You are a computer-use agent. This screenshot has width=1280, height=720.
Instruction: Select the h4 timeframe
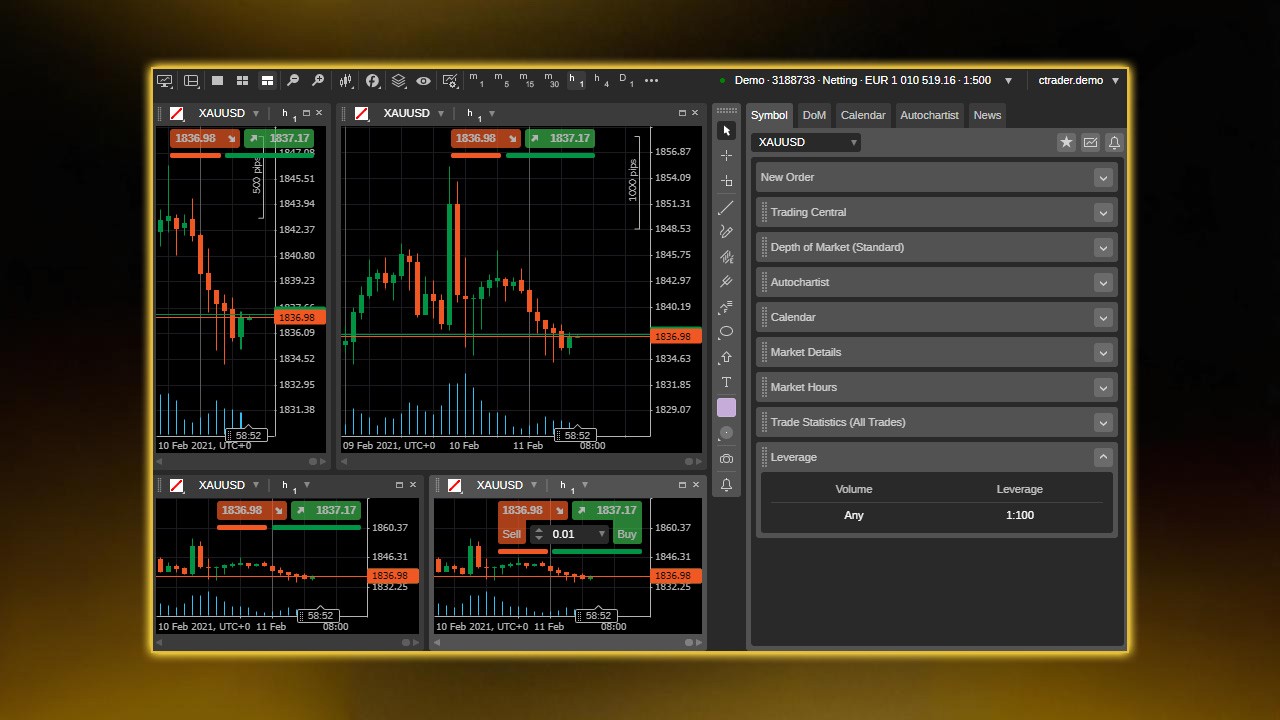click(601, 81)
